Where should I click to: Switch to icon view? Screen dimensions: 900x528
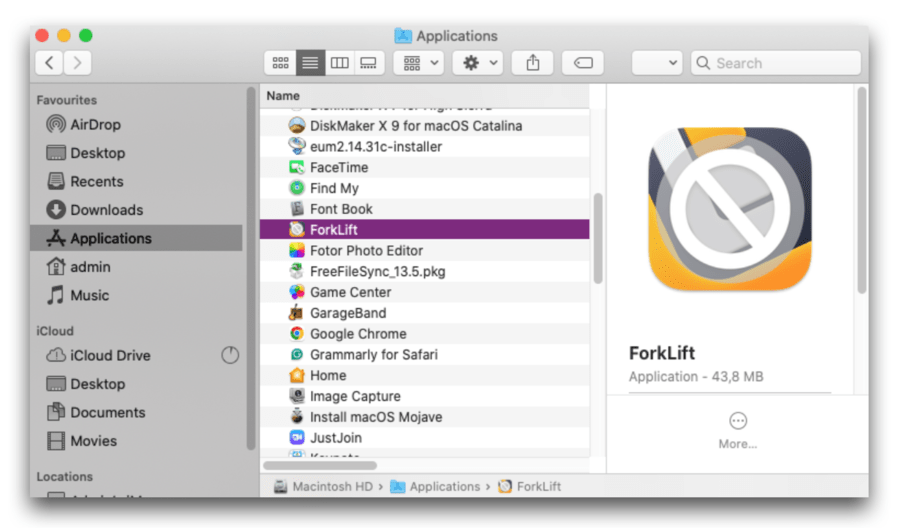pos(280,63)
